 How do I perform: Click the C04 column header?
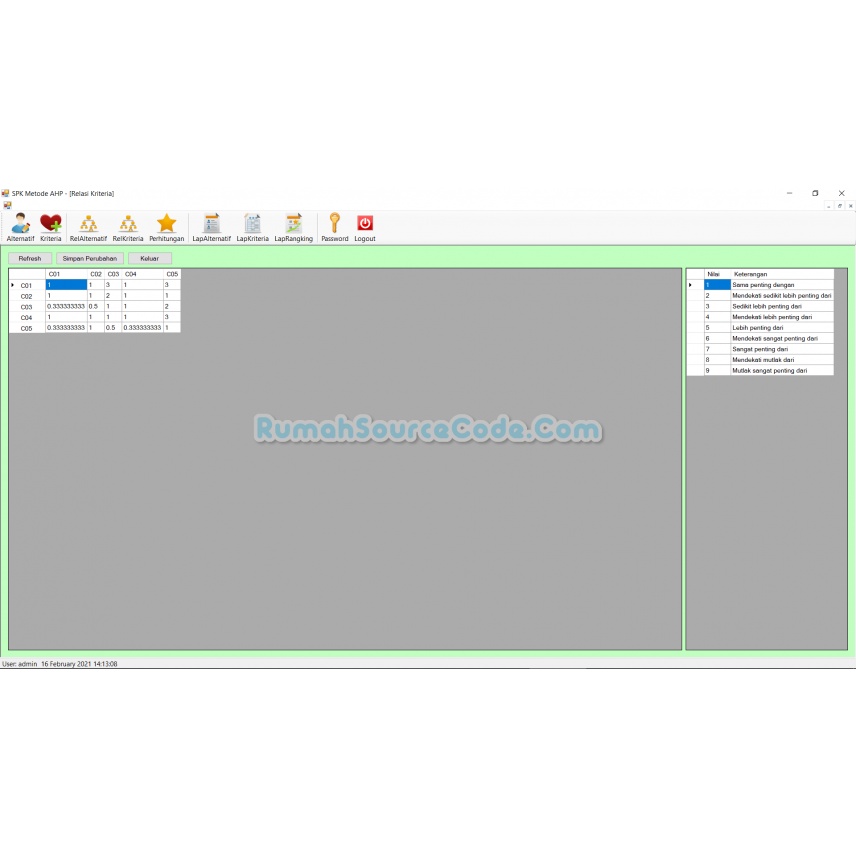pos(142,274)
